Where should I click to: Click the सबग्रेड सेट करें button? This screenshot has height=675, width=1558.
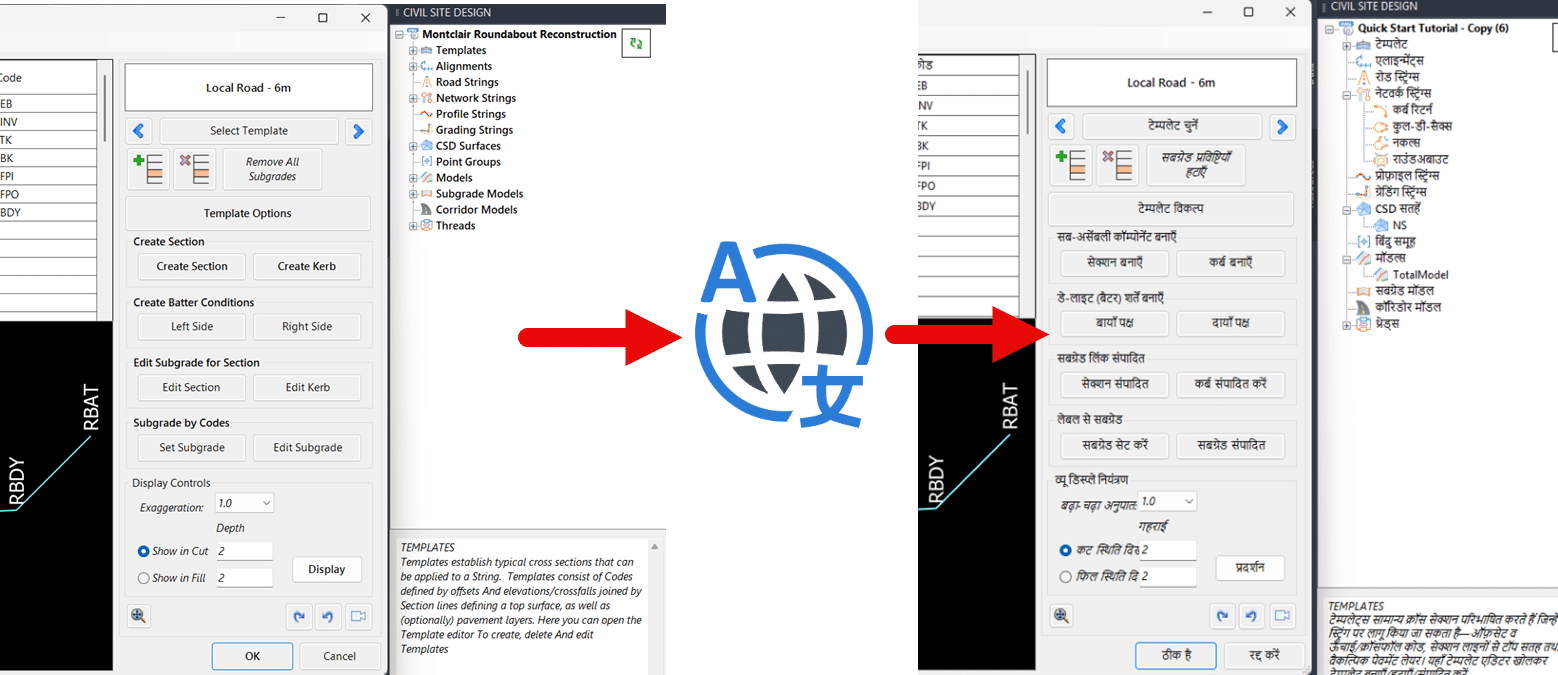1114,445
